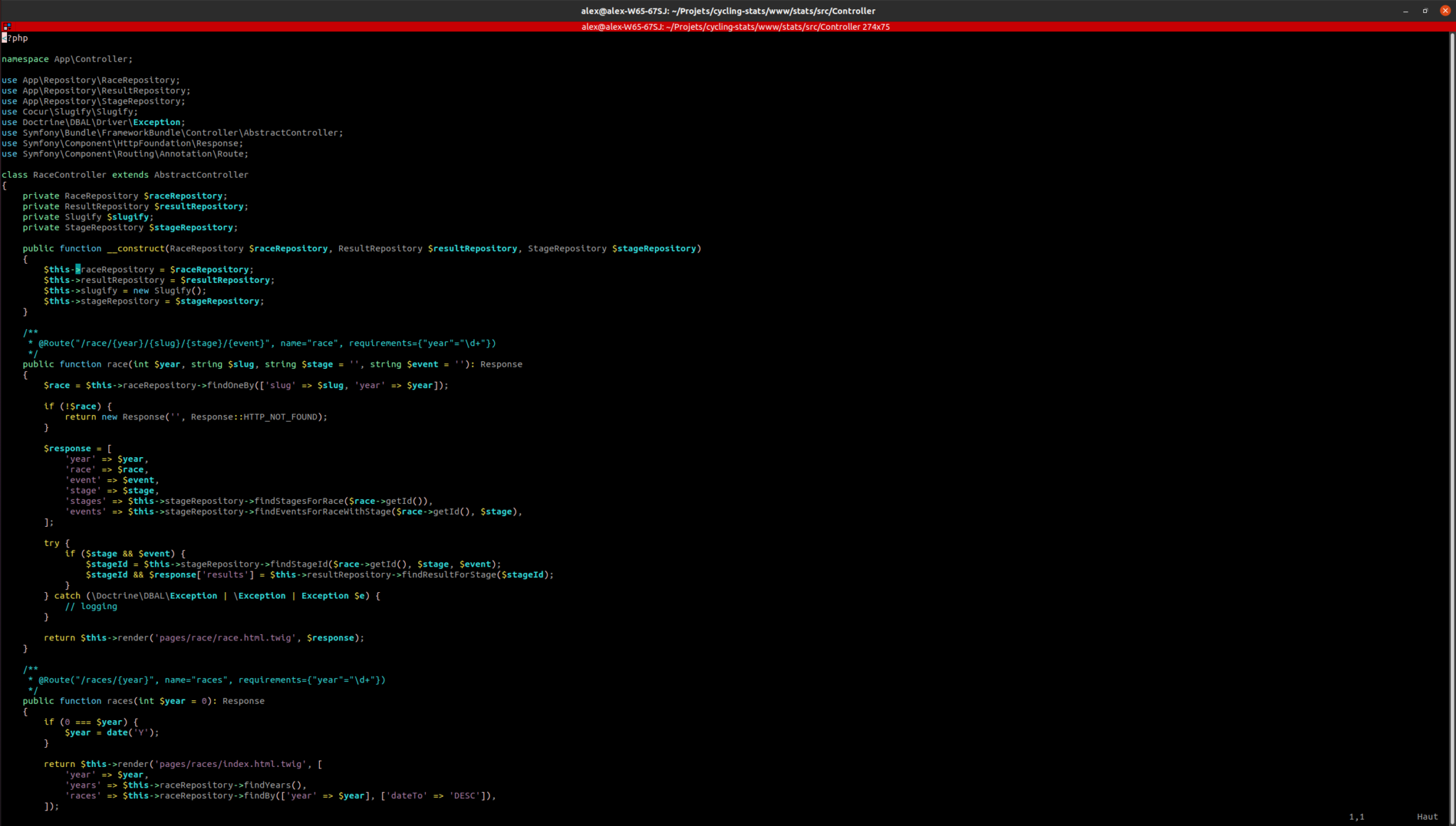The width and height of the screenshot is (1456, 826).
Task: Minimize the terminal window
Action: [1405, 11]
